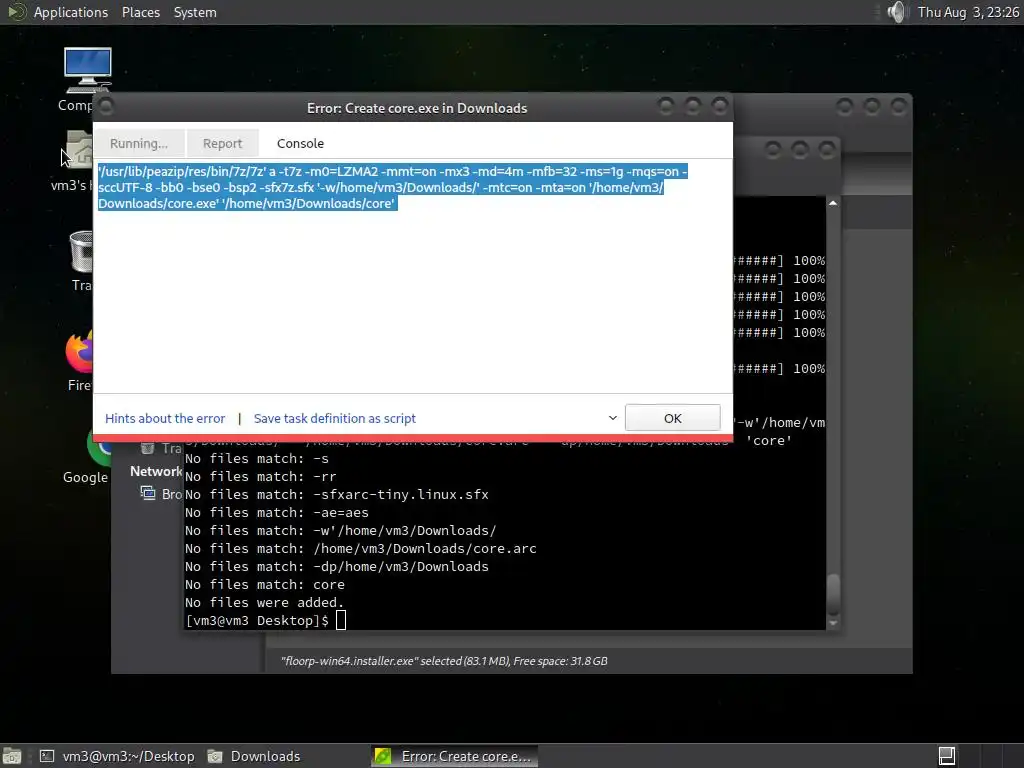This screenshot has width=1024, height=768.
Task: Click 'No files were added.' terminal line
Action: point(264,602)
